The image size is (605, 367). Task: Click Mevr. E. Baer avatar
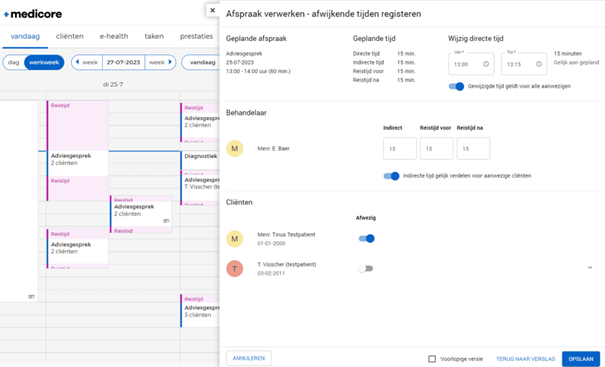[x=235, y=149]
